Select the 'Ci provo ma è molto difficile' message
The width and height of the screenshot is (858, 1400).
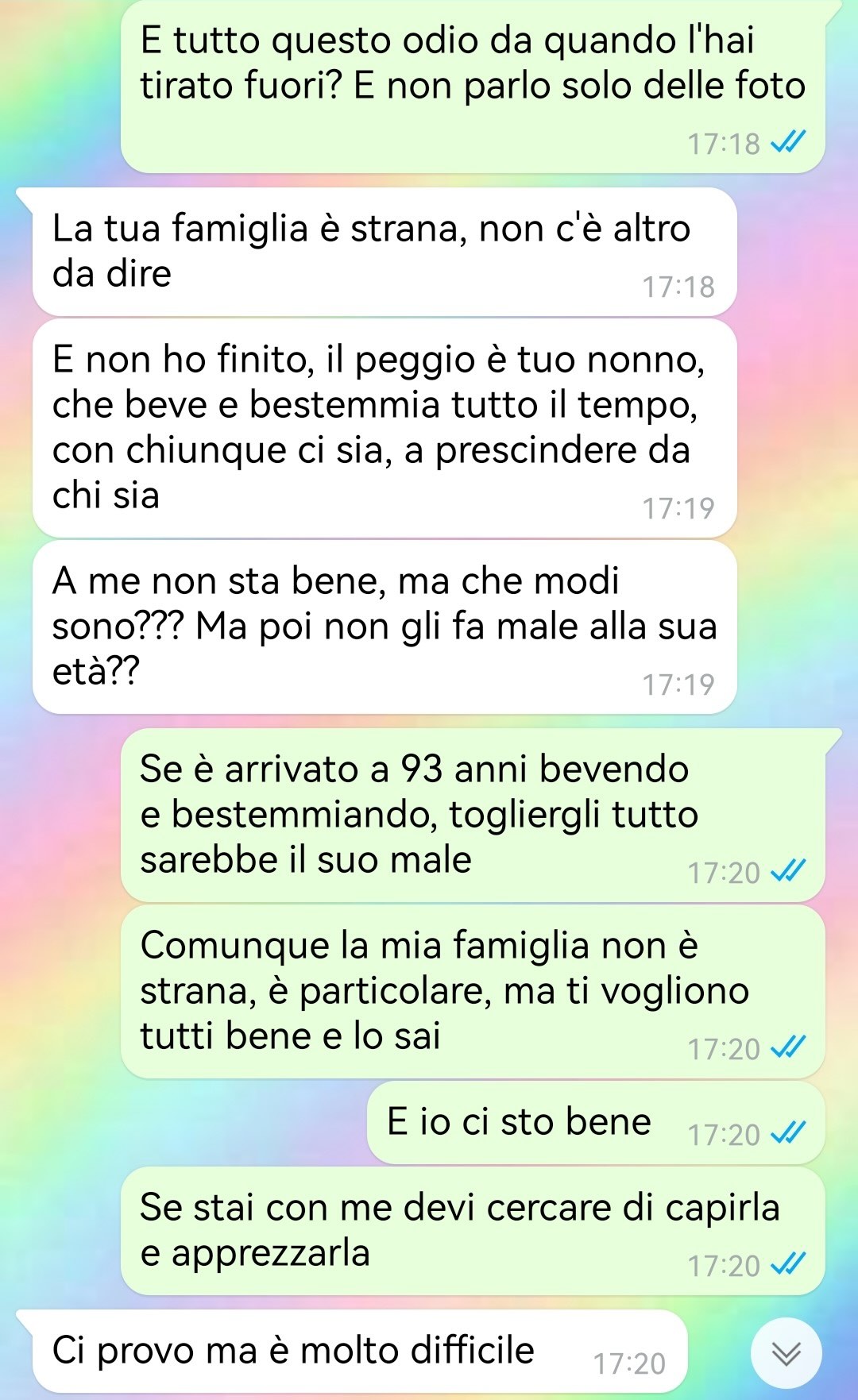(360, 1352)
